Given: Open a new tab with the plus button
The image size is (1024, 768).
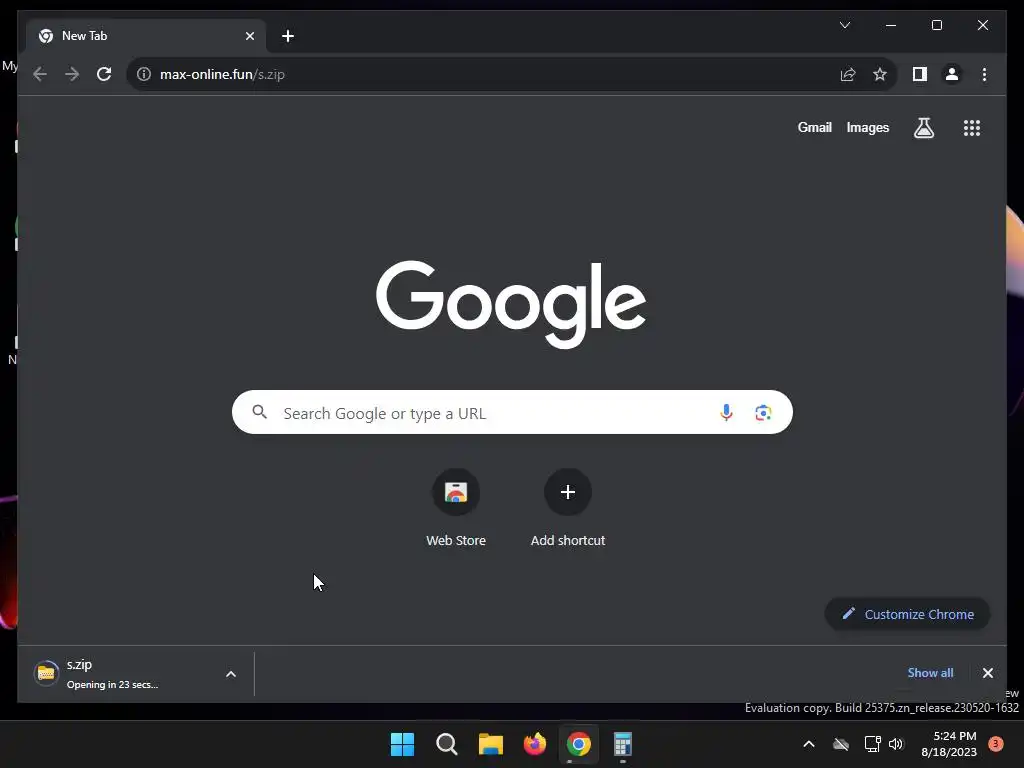Looking at the screenshot, I should coord(287,36).
